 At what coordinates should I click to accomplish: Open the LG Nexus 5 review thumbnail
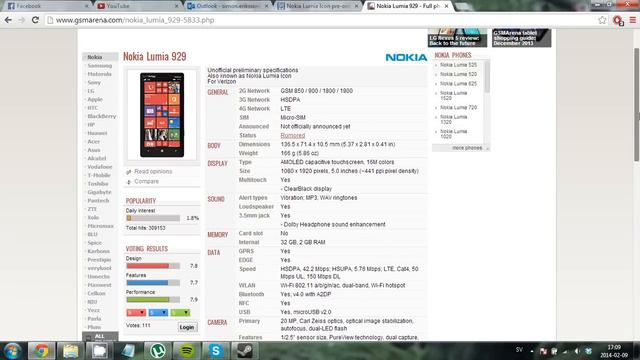pos(457,38)
